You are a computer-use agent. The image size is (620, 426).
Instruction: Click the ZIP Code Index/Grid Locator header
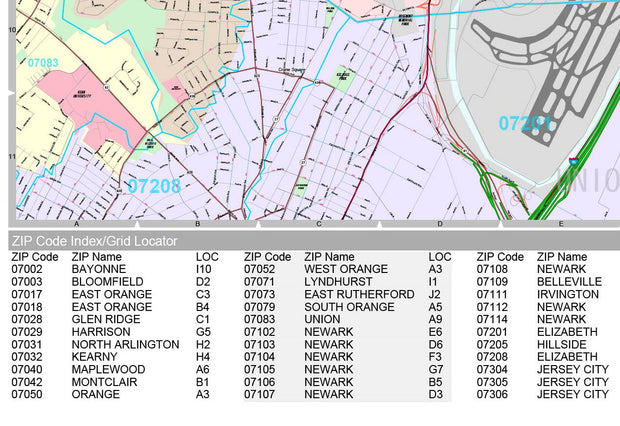click(x=94, y=241)
